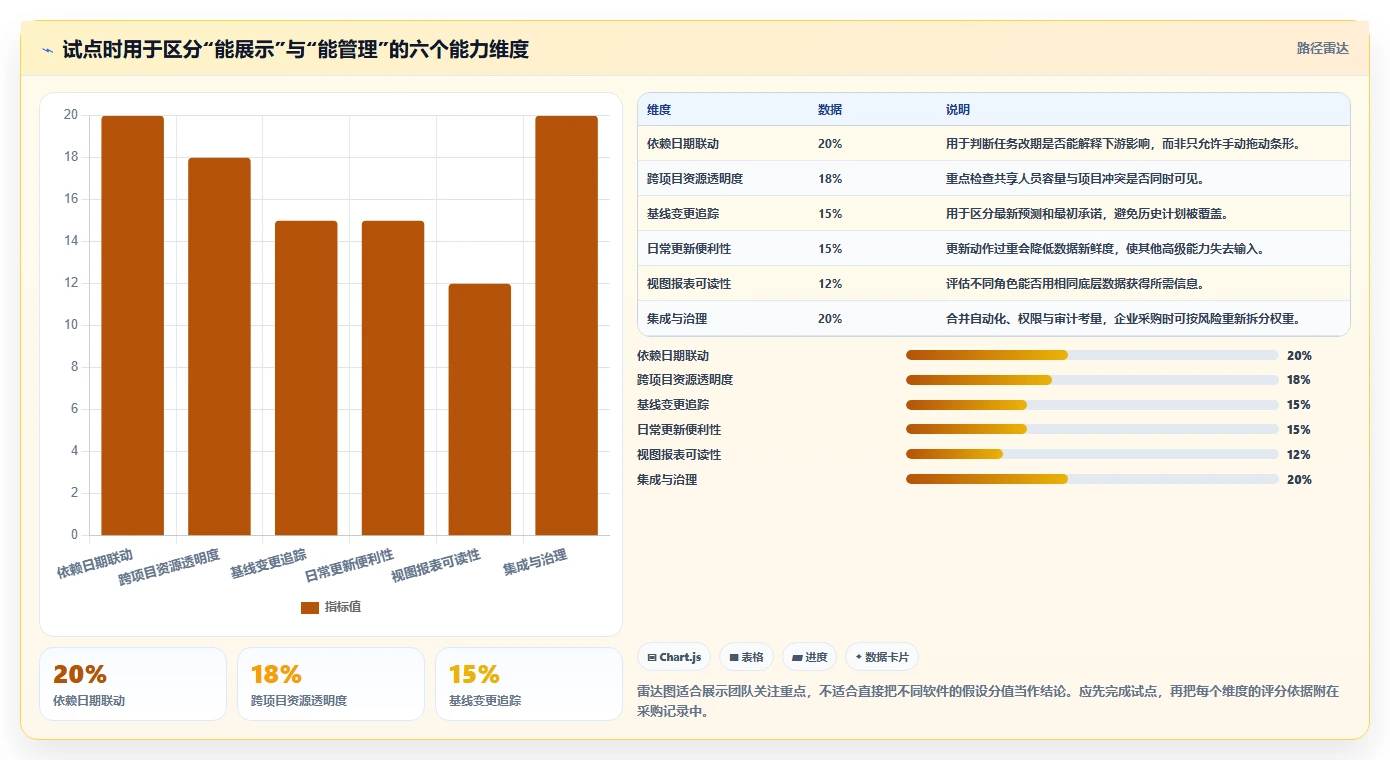
Task: Select the 数据卡片 chip
Action: click(881, 657)
